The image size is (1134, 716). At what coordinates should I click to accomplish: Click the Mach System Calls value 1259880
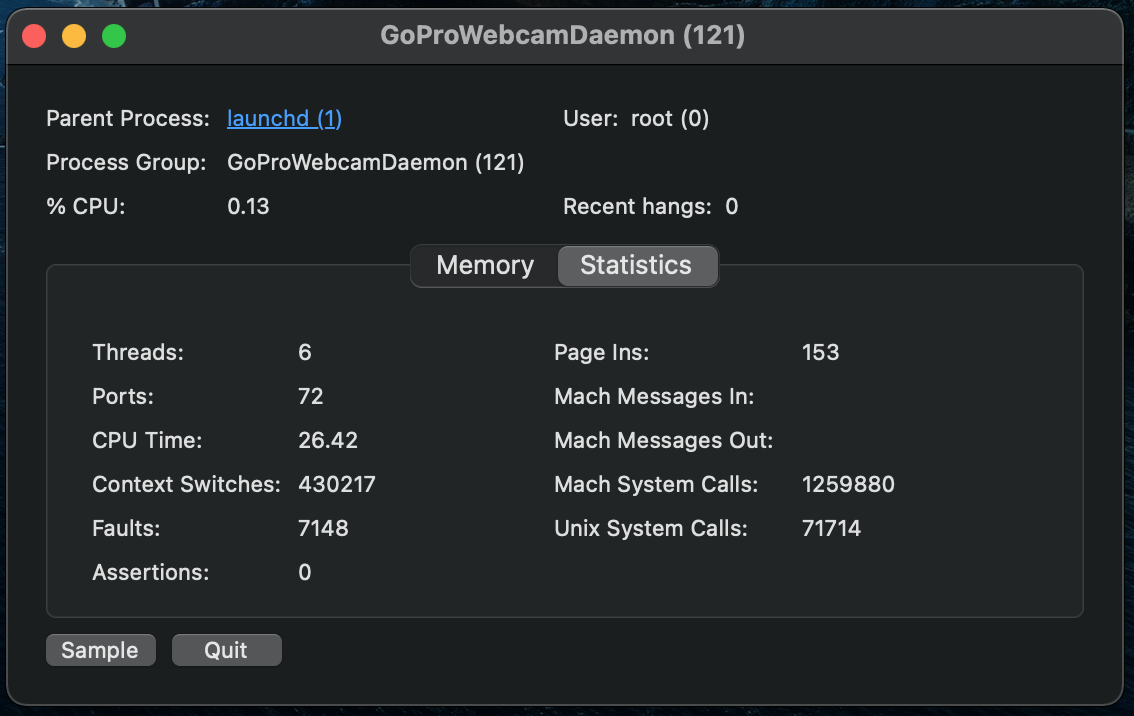coord(848,485)
